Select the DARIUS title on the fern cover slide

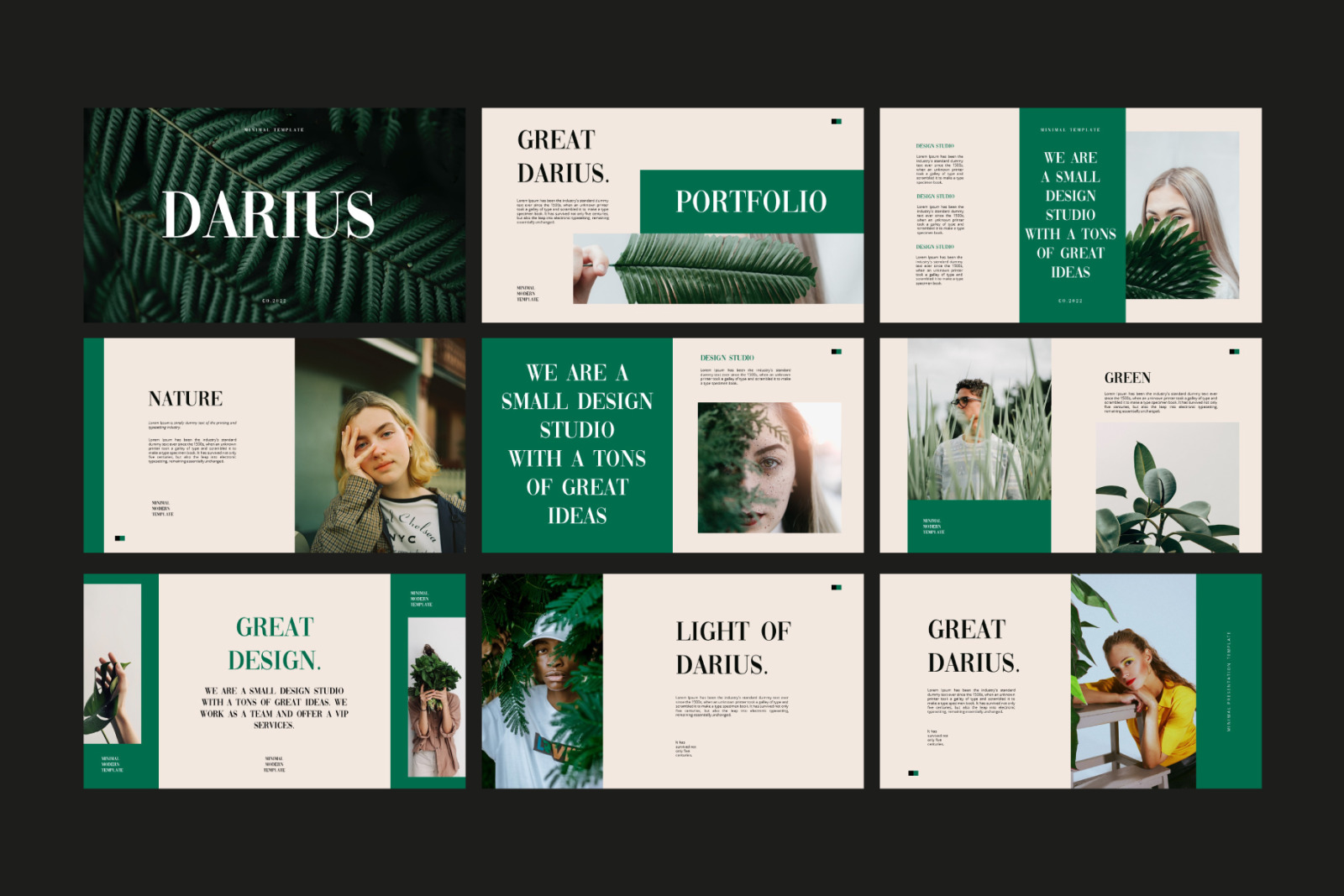coord(268,215)
